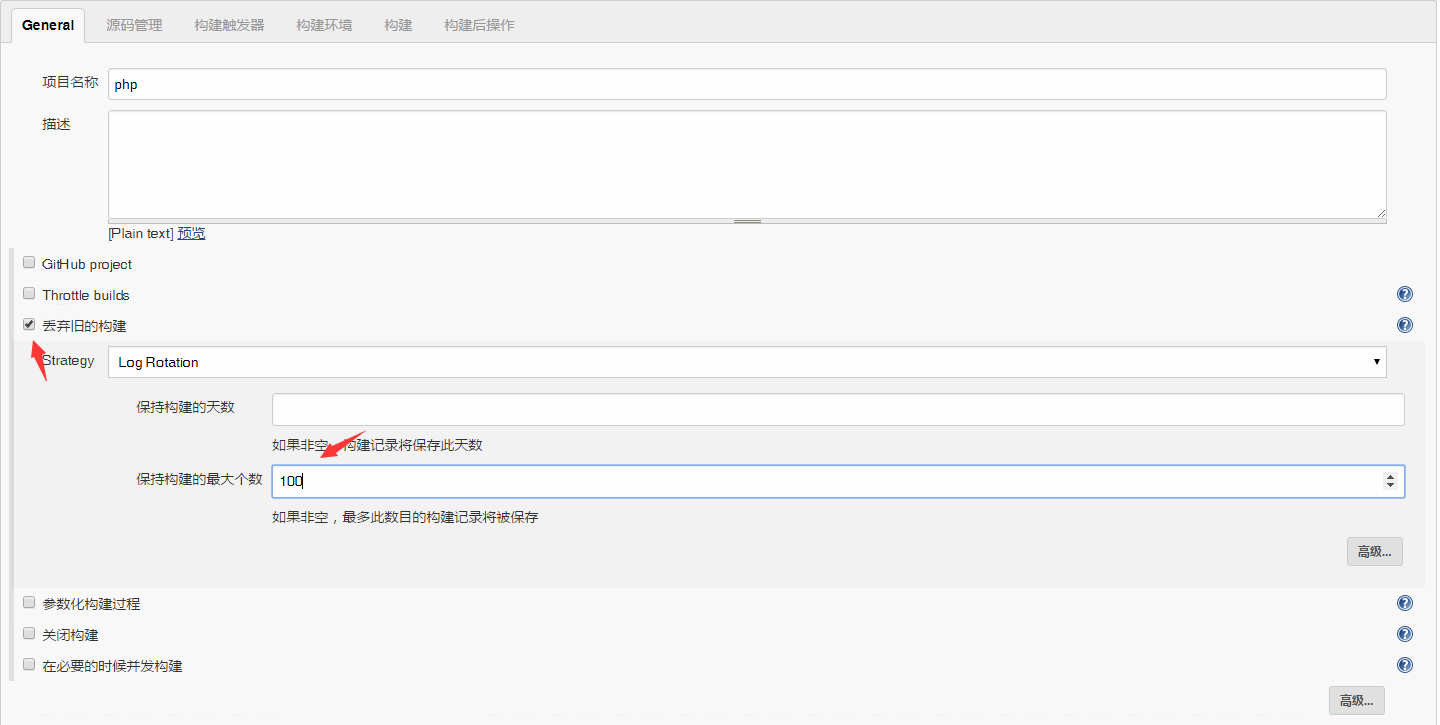Open help for Throttle builds option
This screenshot has height=725, width=1440.
pyautogui.click(x=1404, y=295)
